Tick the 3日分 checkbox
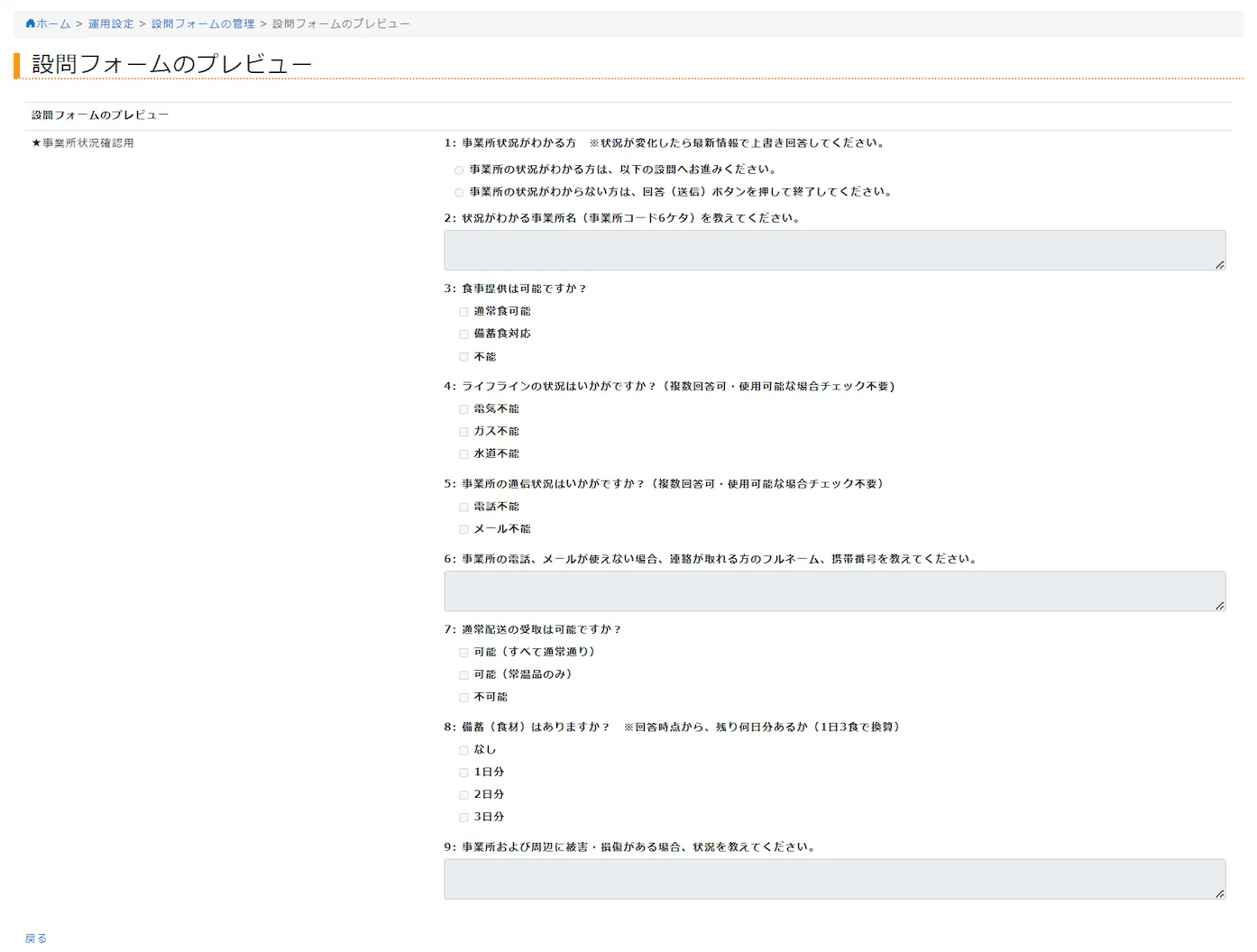 click(x=463, y=818)
